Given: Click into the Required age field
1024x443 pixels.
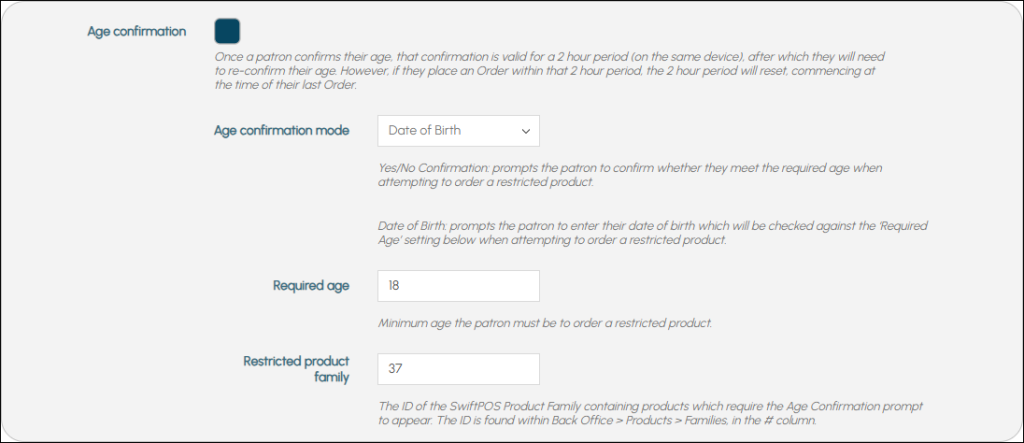Looking at the screenshot, I should (x=458, y=286).
